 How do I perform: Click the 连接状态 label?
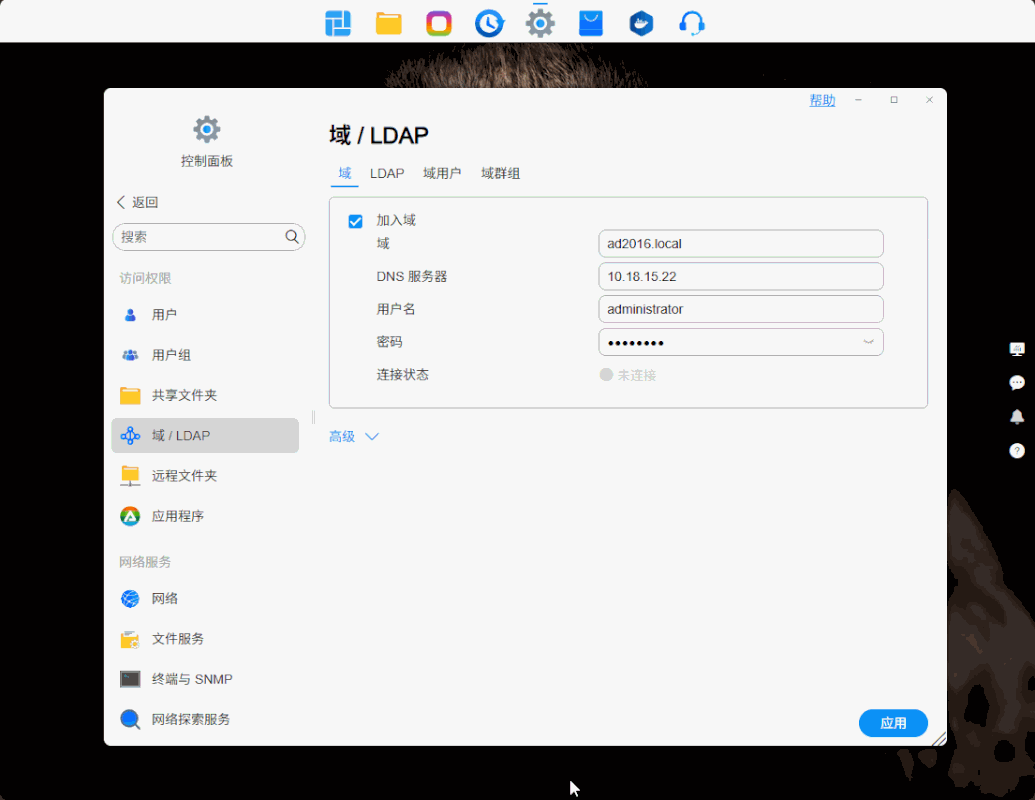tap(403, 375)
